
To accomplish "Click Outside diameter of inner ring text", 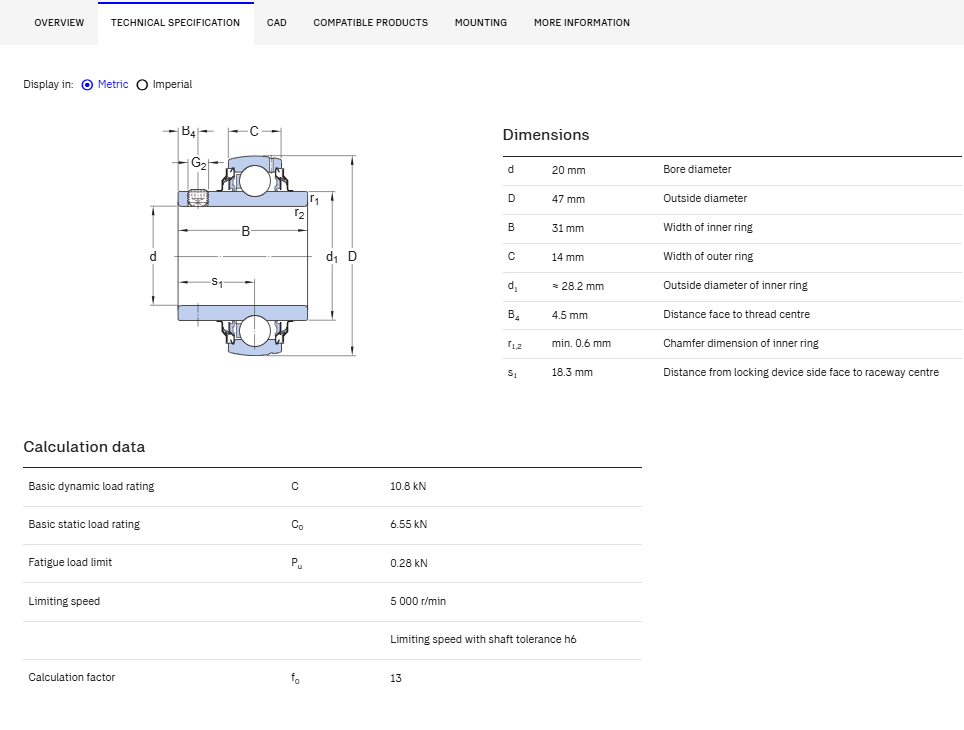I will coord(735,285).
